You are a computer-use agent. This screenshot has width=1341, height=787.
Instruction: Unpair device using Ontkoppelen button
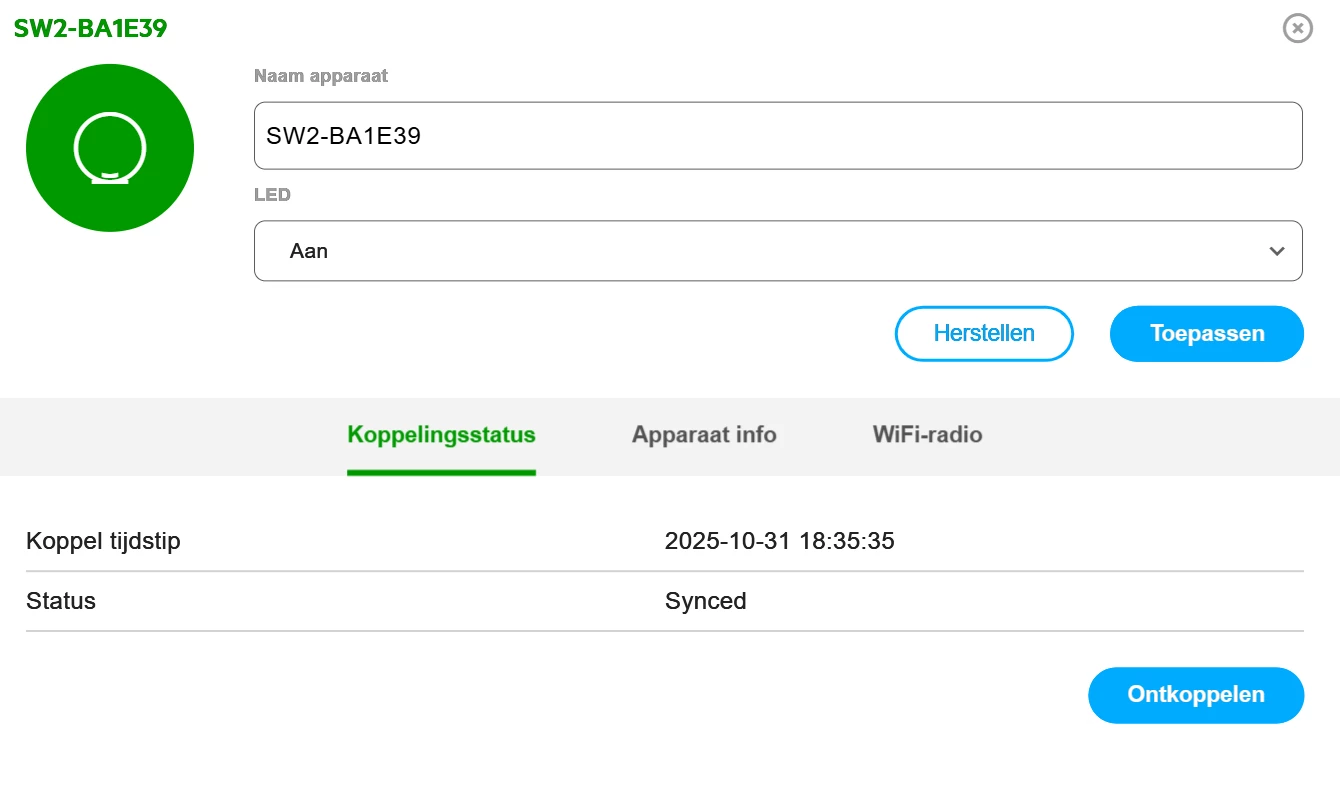1195,695
